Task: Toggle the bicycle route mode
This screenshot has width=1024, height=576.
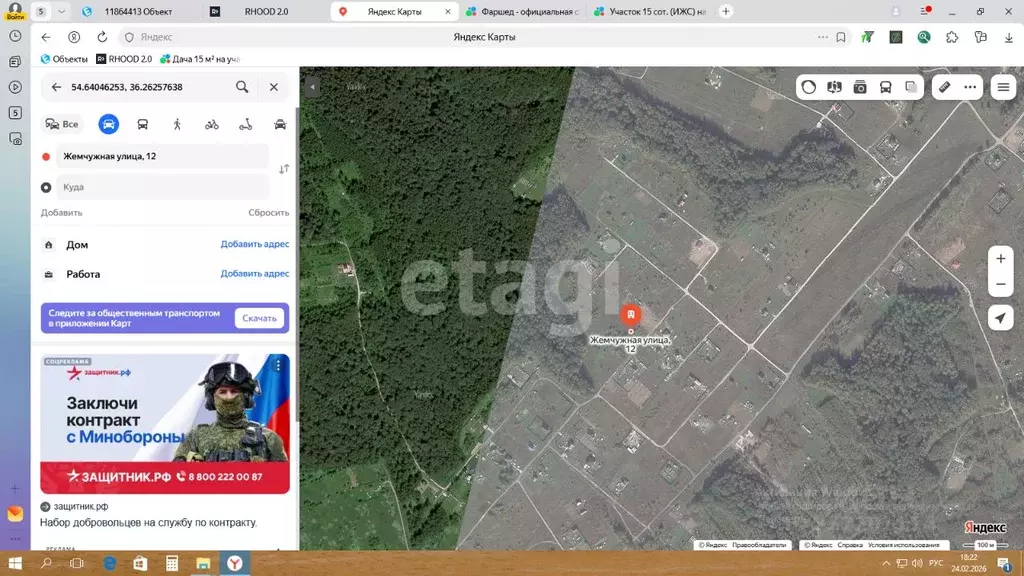Action: [211, 124]
